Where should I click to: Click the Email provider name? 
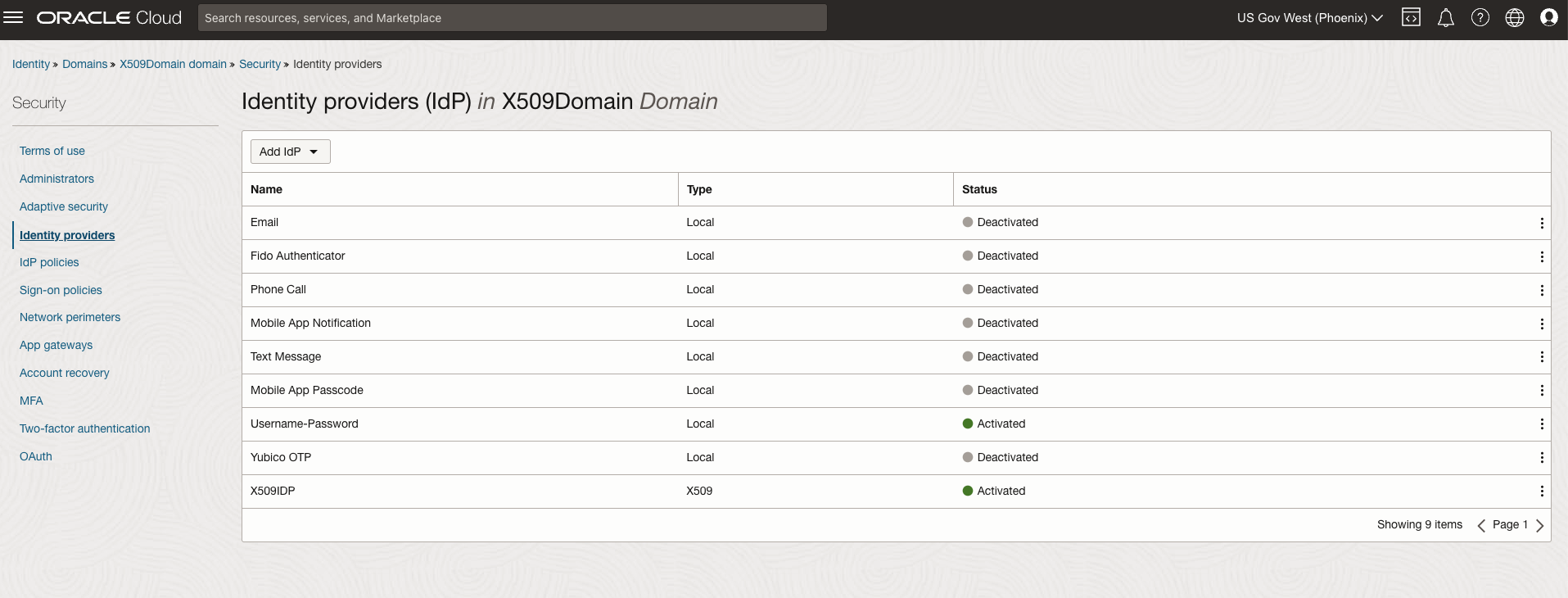pyautogui.click(x=264, y=222)
